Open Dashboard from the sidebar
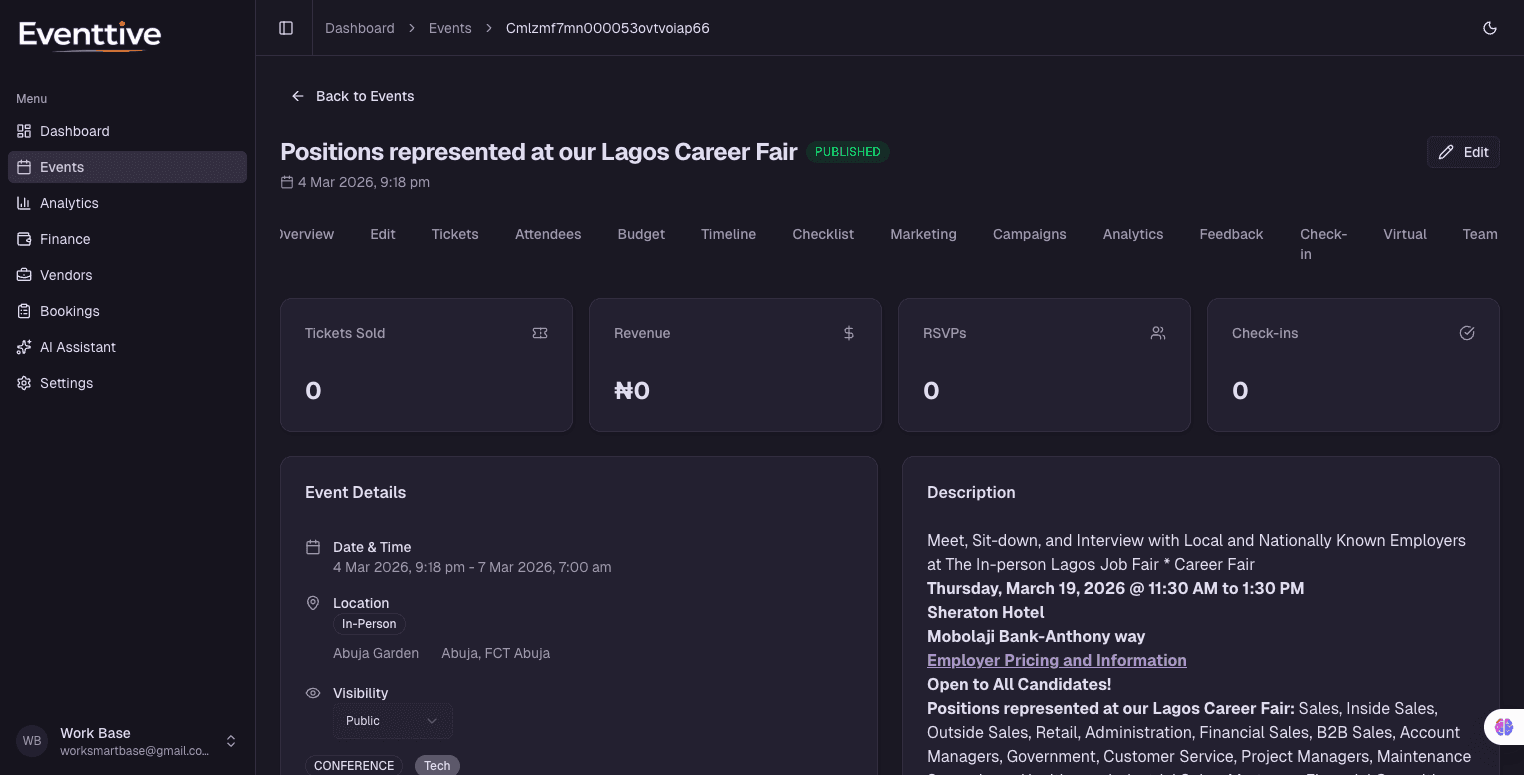 pos(75,131)
